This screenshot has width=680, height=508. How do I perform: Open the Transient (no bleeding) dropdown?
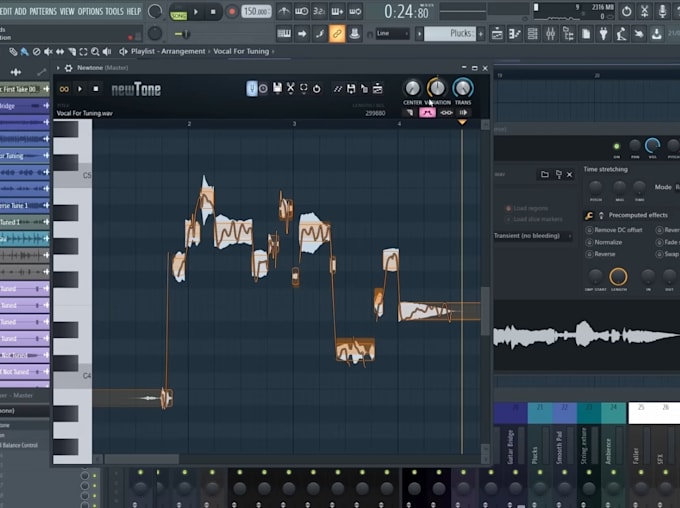[x=533, y=236]
